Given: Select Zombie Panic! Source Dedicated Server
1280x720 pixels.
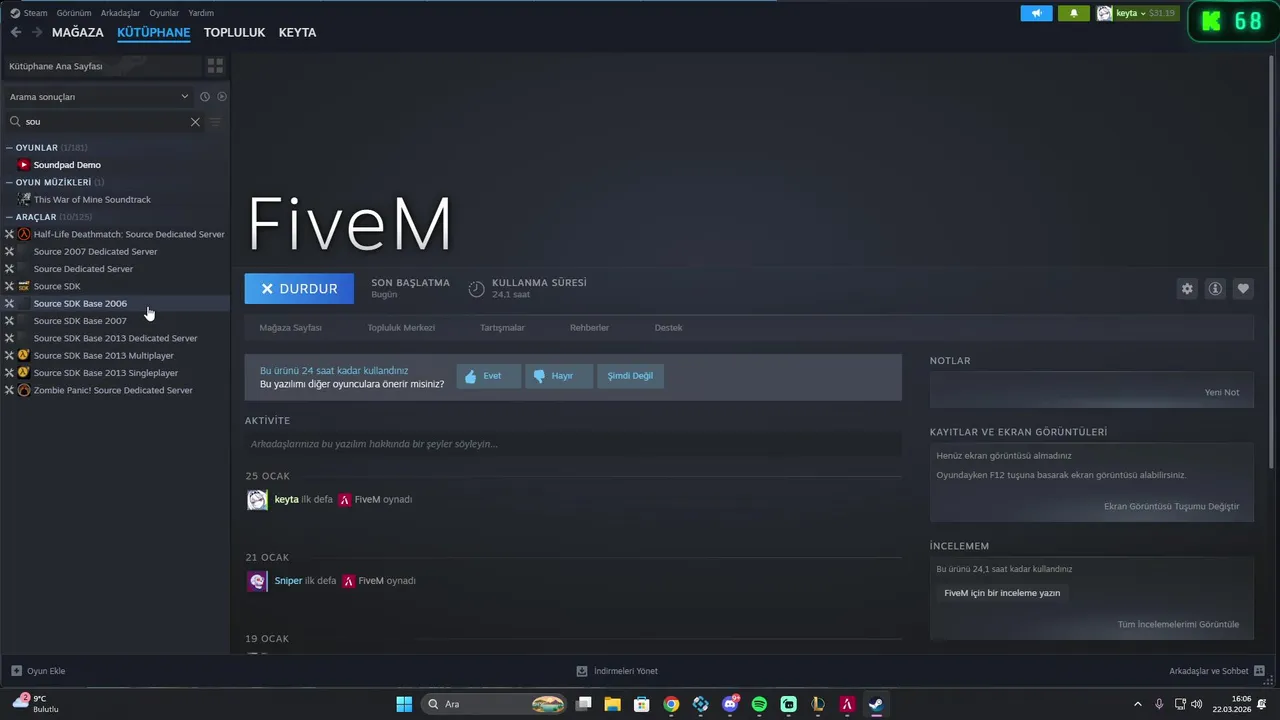Looking at the screenshot, I should [x=115, y=391].
